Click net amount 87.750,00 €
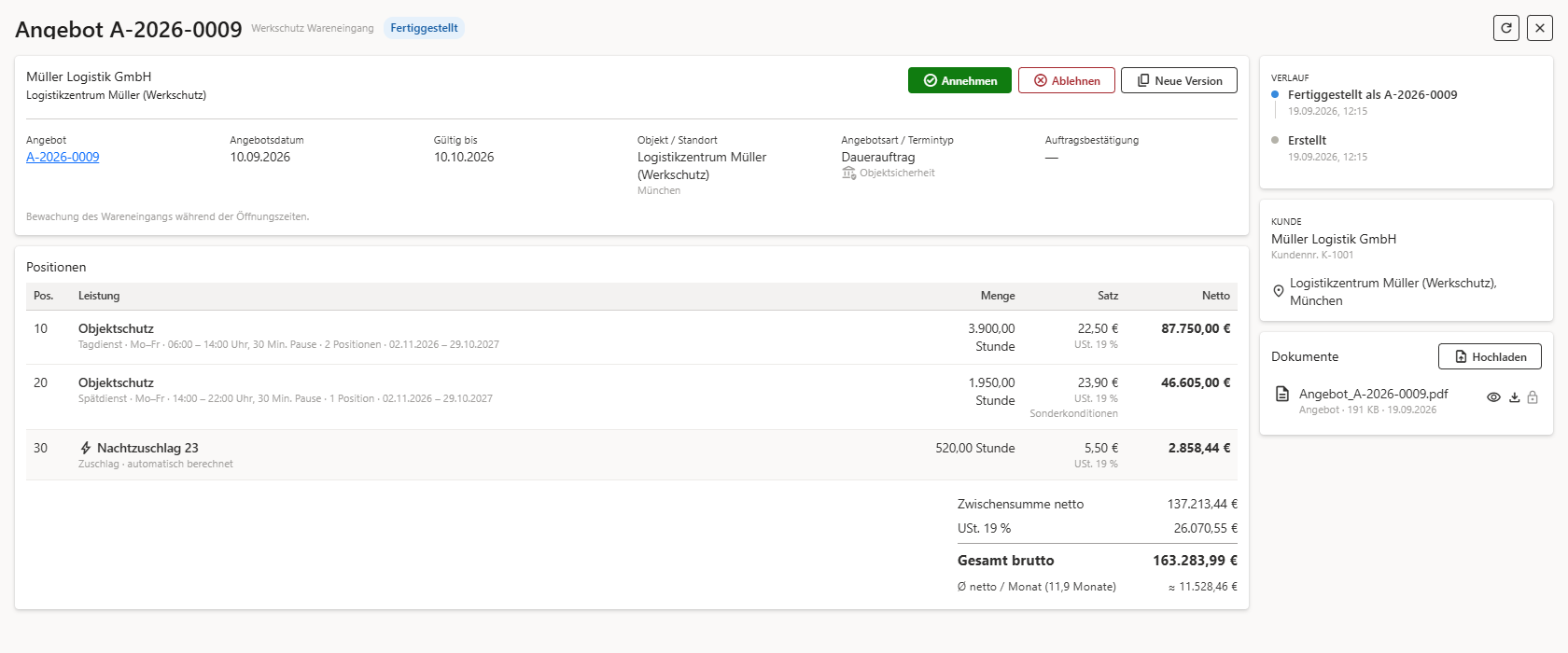 [x=1196, y=328]
